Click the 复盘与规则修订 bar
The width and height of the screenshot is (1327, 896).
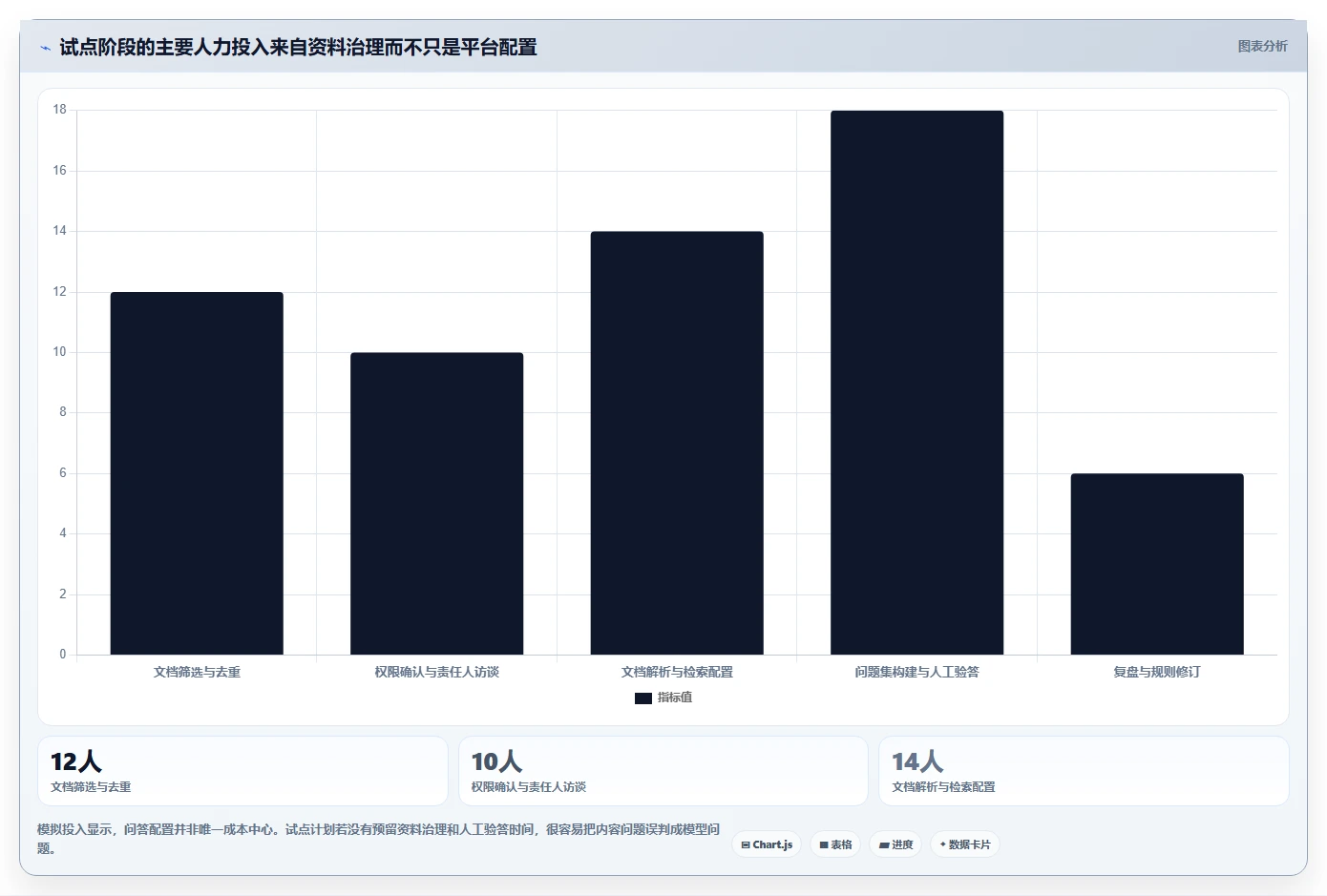point(1157,564)
